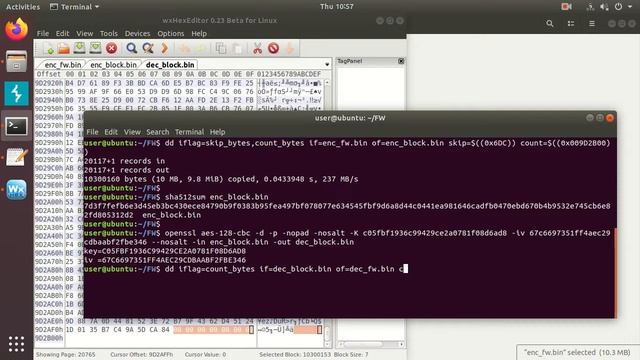Select the dec_block.bin tab

pos(170,65)
